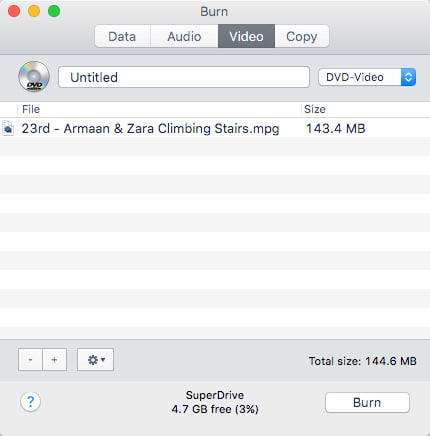Image resolution: width=430 pixels, height=436 pixels.
Task: Select the Video tab
Action: pos(246,36)
